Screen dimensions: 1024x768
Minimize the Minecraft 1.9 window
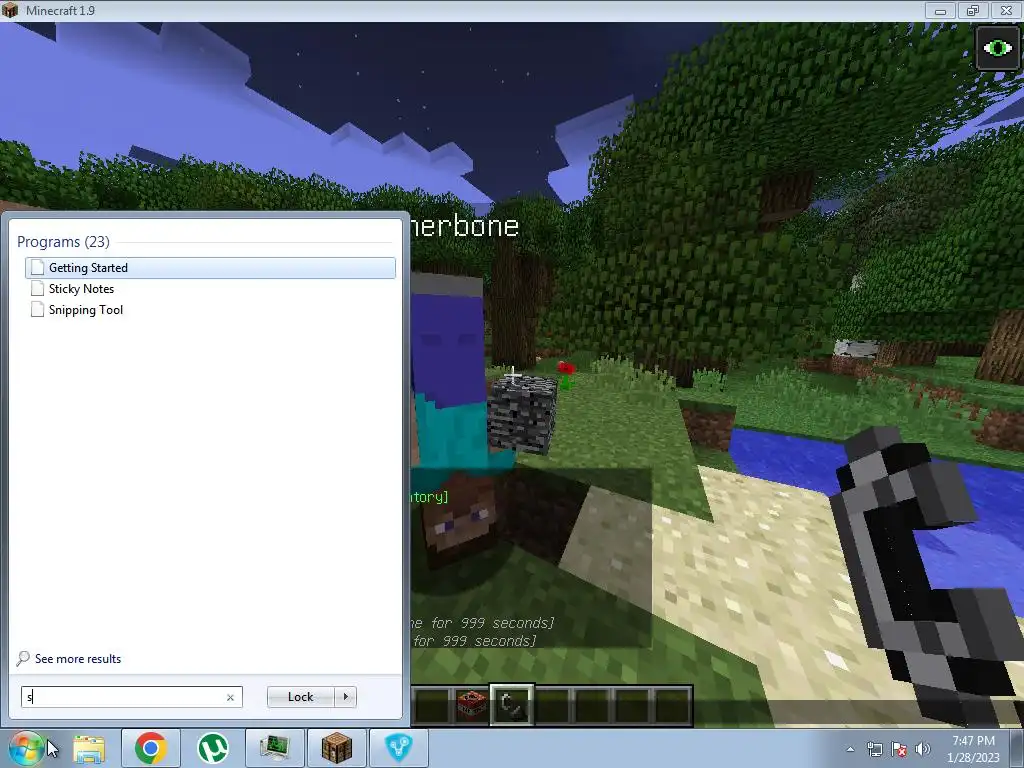click(940, 10)
